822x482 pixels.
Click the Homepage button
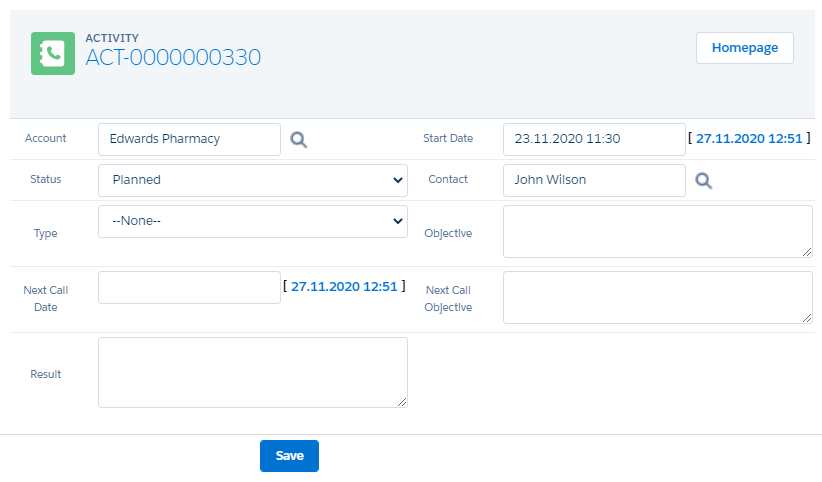(x=744, y=48)
